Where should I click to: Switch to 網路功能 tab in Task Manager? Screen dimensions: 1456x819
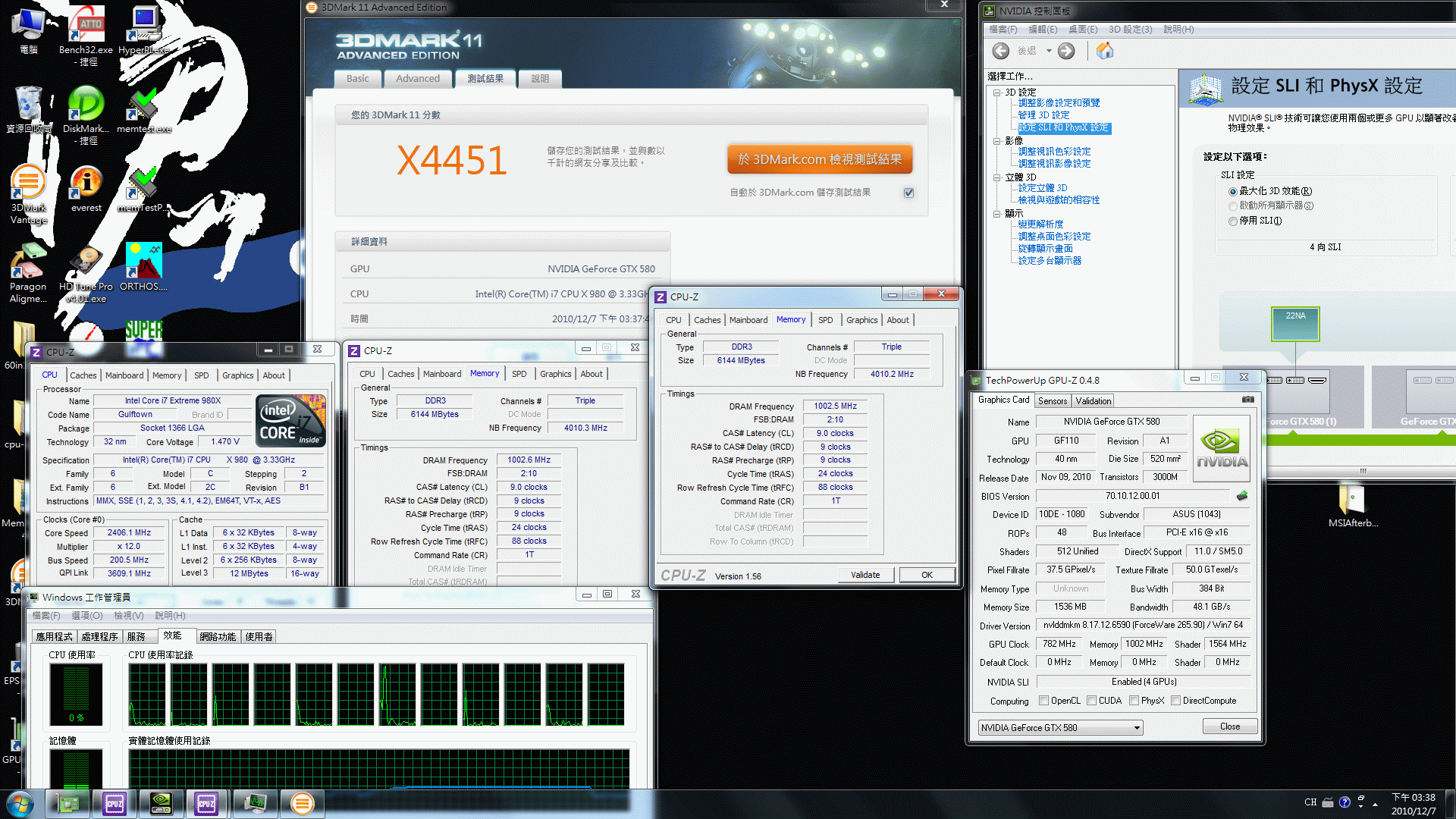point(218,637)
